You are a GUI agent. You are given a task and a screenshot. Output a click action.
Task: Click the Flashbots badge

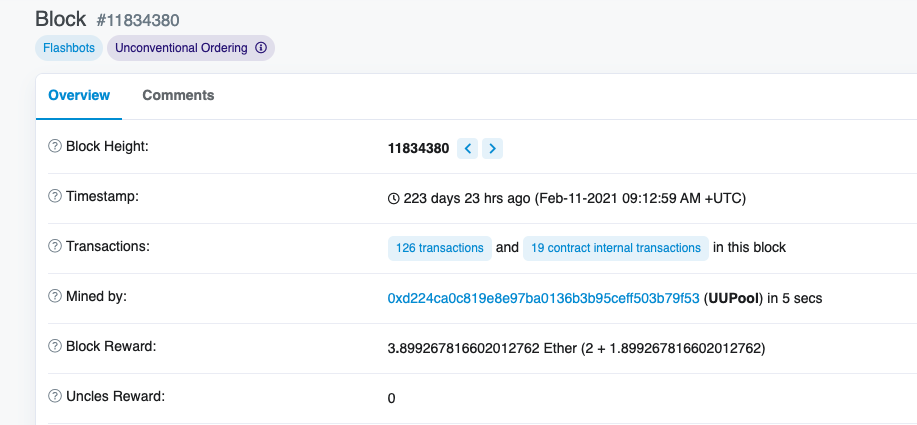click(x=68, y=47)
